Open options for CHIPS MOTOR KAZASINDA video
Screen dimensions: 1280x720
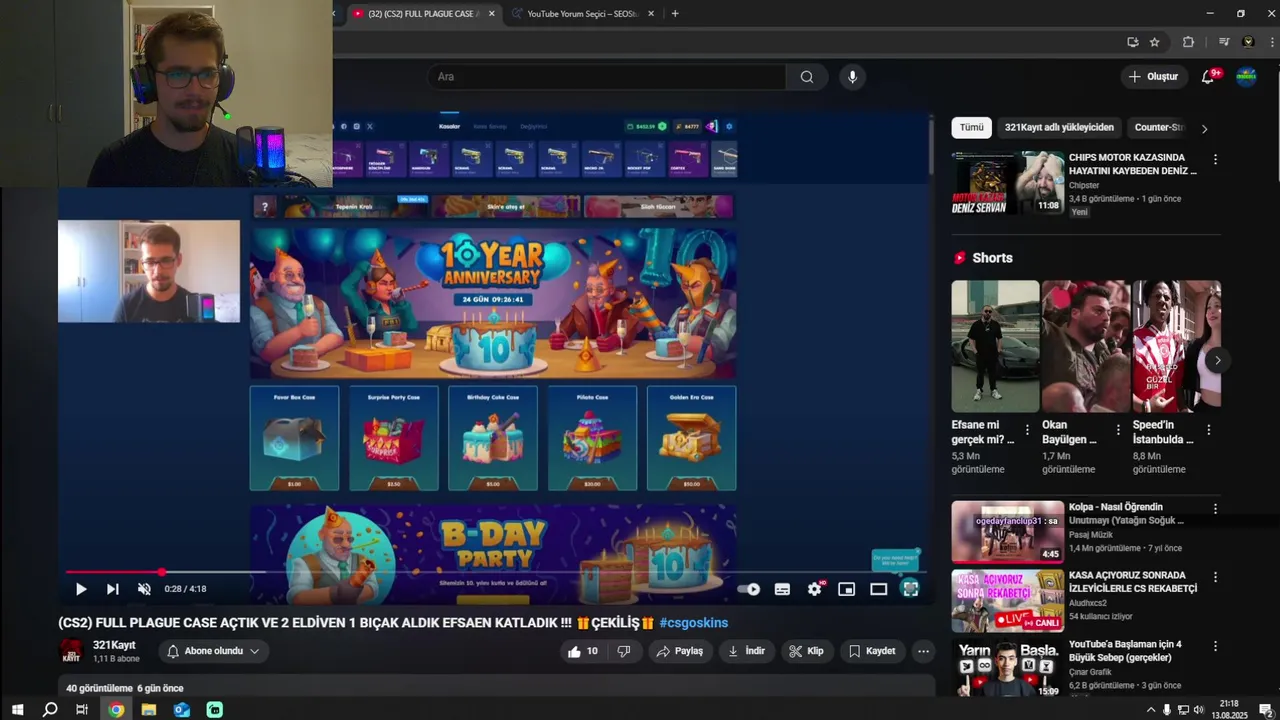point(1215,160)
